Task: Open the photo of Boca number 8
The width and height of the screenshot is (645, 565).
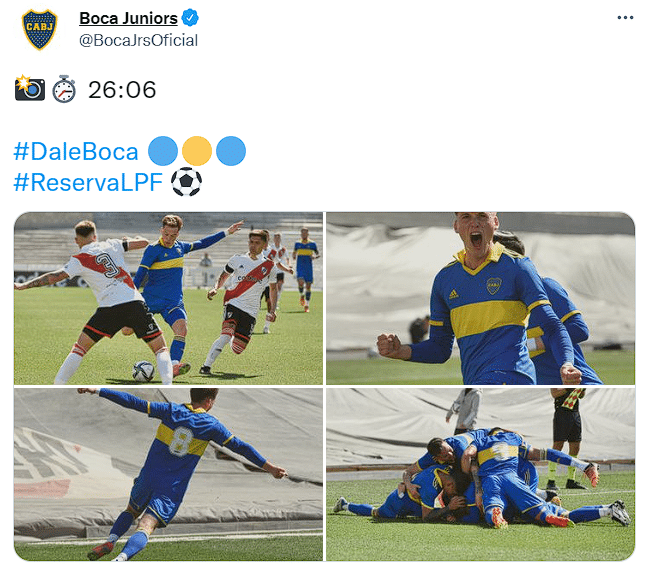Action: coord(168,475)
